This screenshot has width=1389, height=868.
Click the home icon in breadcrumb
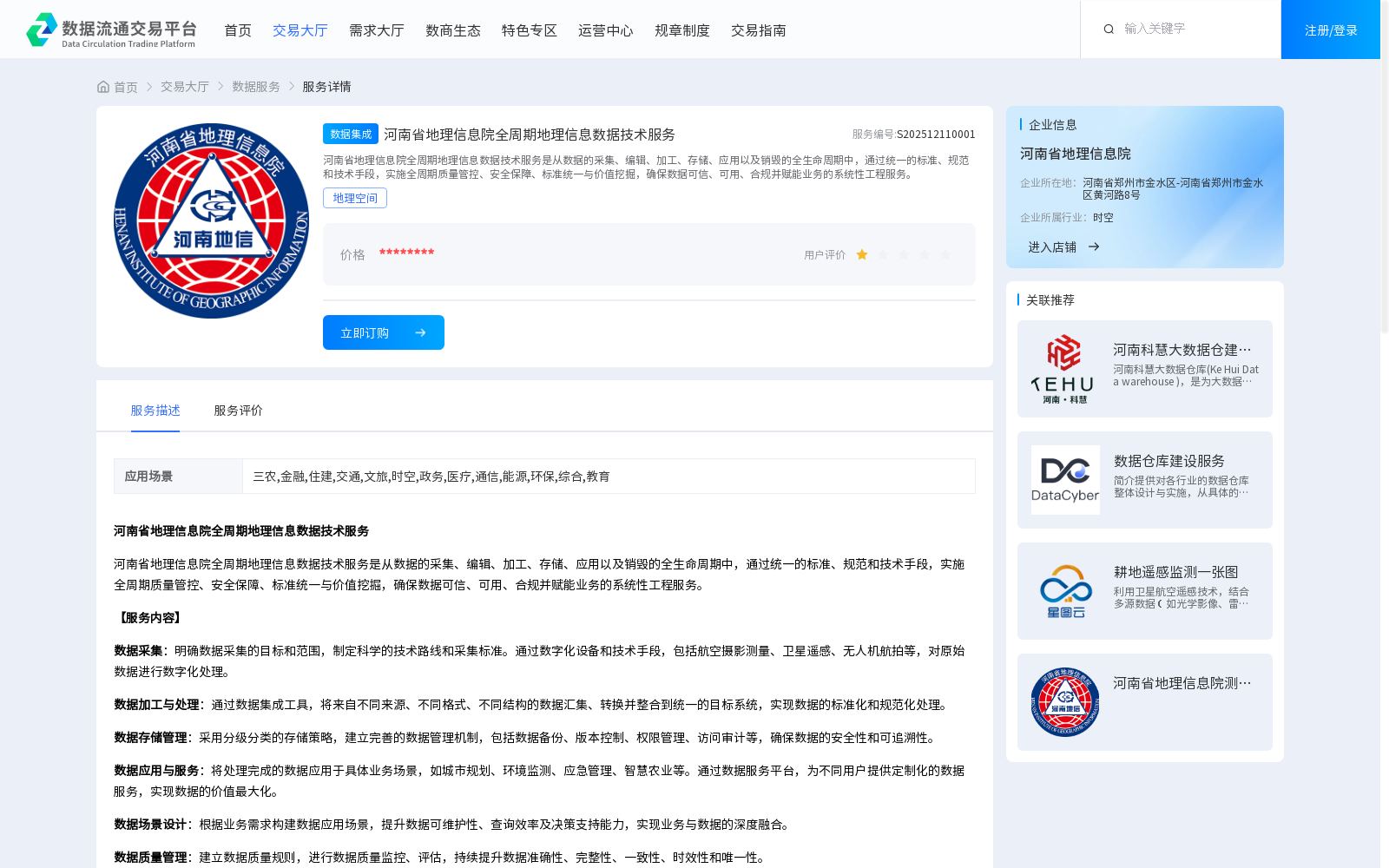[x=103, y=87]
